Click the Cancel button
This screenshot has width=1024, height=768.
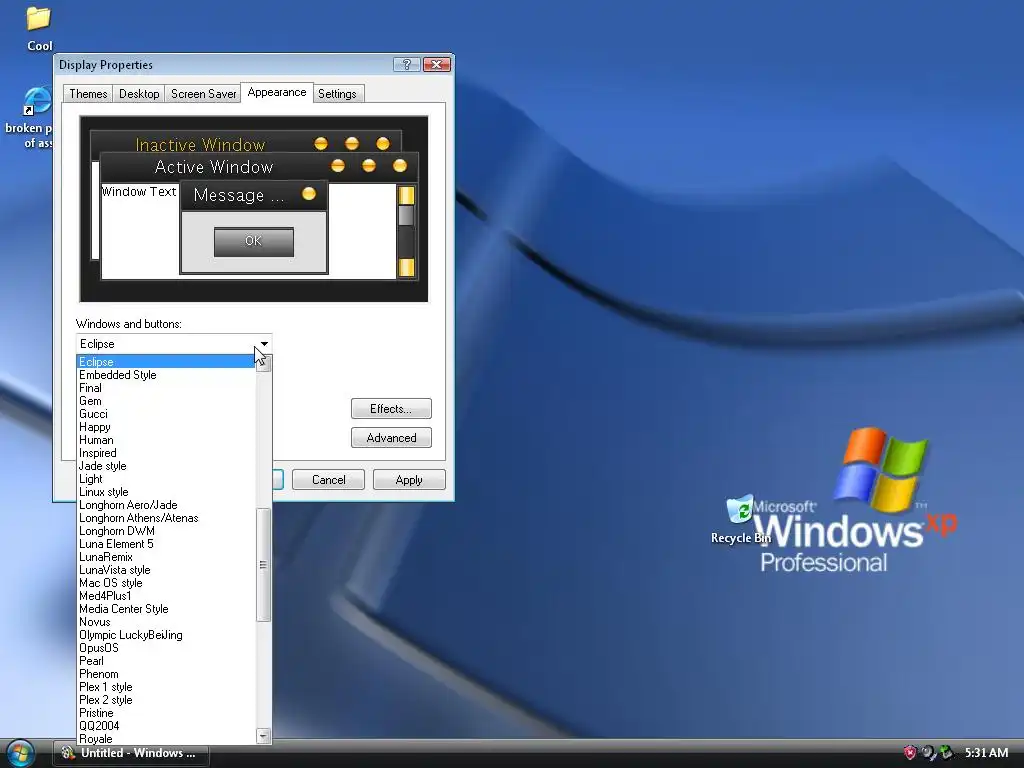click(x=328, y=480)
